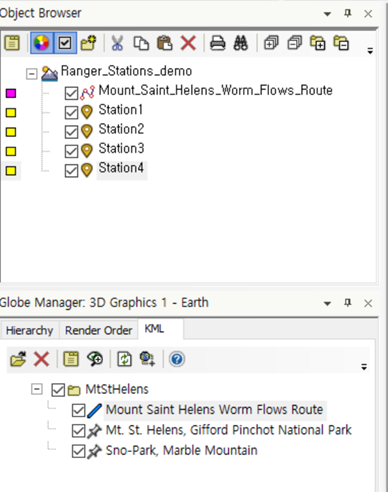Toggle the show checkboxes toolbar button
The height and width of the screenshot is (492, 388).
65,43
